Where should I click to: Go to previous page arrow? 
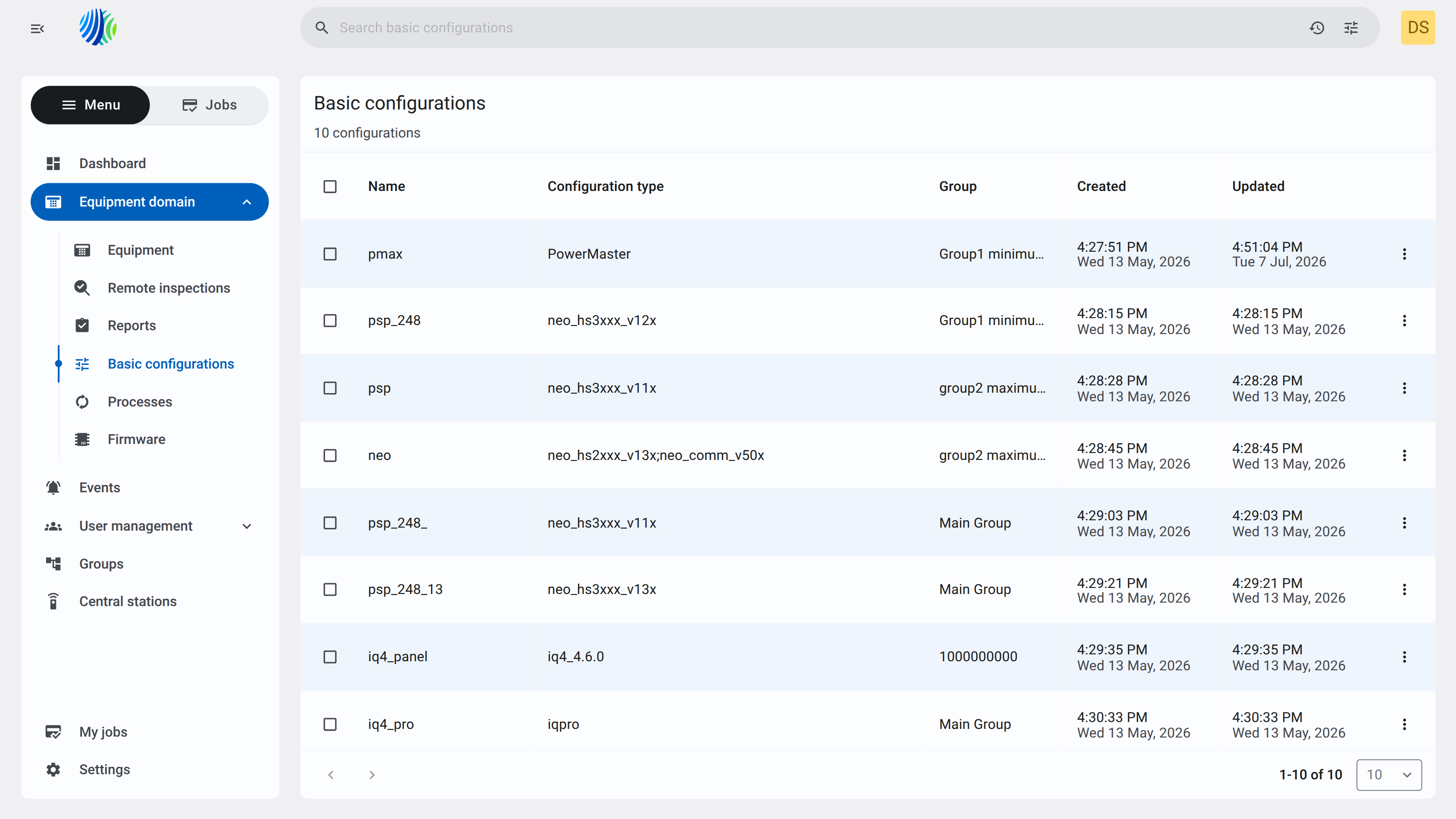331,775
